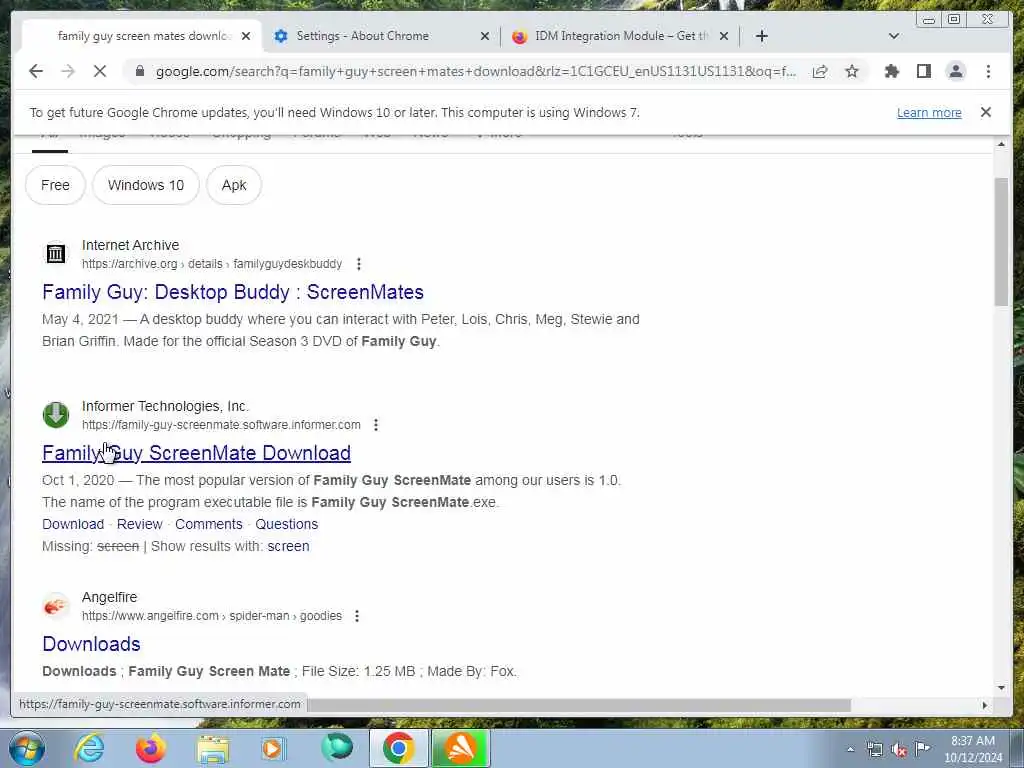The height and width of the screenshot is (768, 1024).
Task: Close the IDM Integration Module tab
Action: point(724,36)
